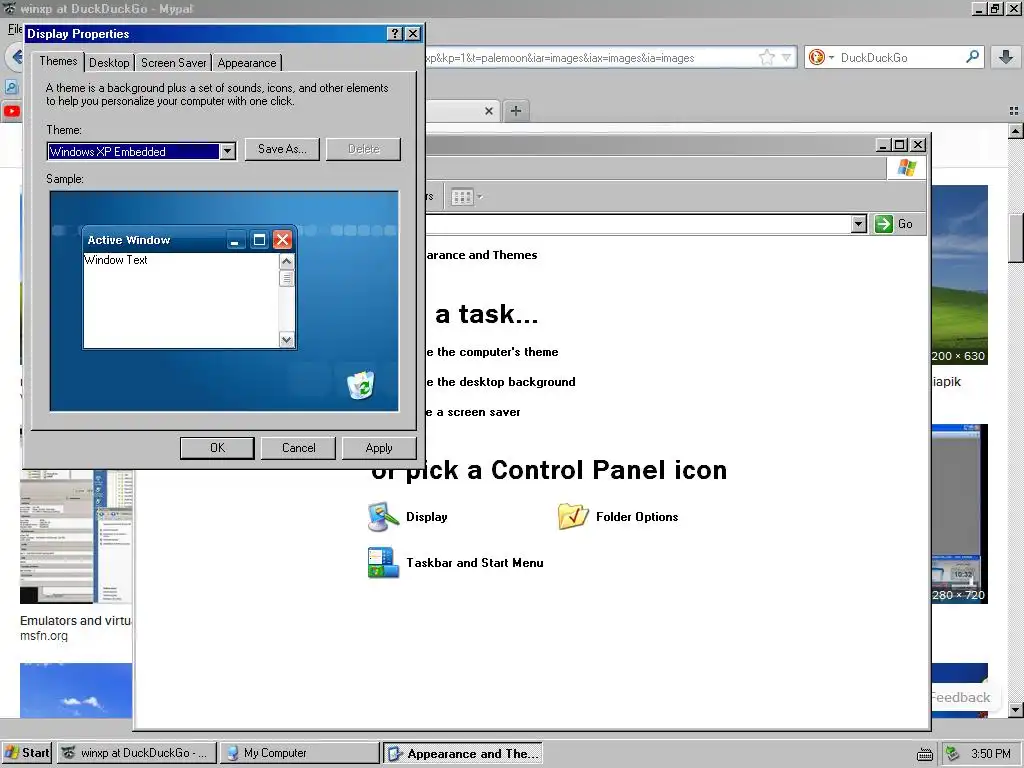Open the browser address history dropdown arrow
Viewport: 1024px width, 768px height.
(786, 57)
